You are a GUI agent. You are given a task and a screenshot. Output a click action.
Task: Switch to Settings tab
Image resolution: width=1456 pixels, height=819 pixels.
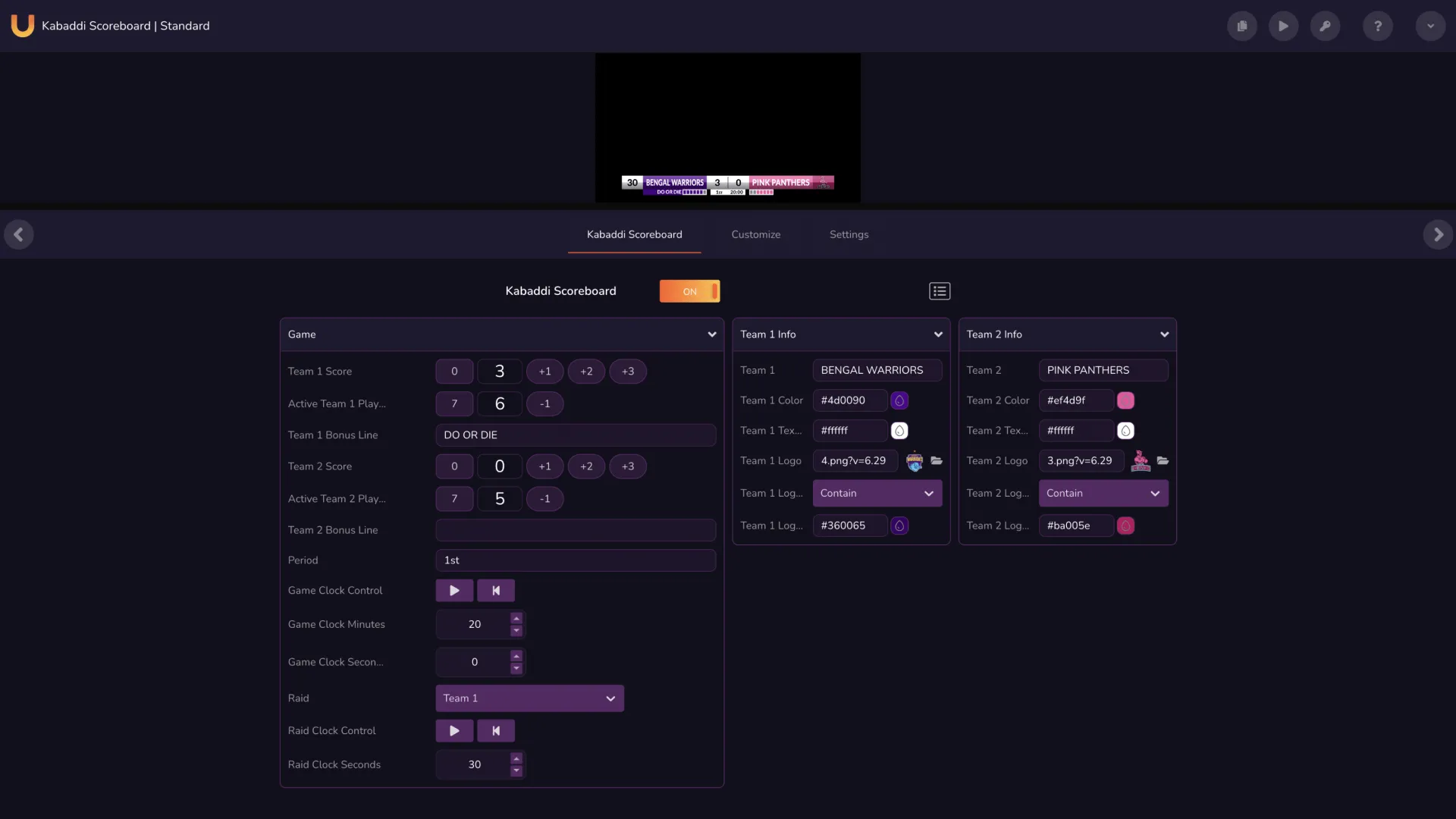point(849,234)
